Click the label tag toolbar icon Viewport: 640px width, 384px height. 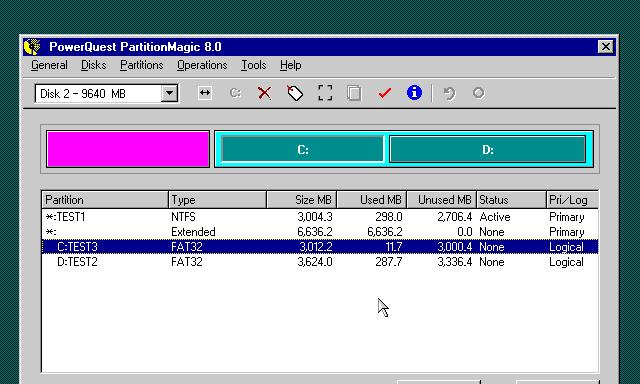pyautogui.click(x=295, y=93)
